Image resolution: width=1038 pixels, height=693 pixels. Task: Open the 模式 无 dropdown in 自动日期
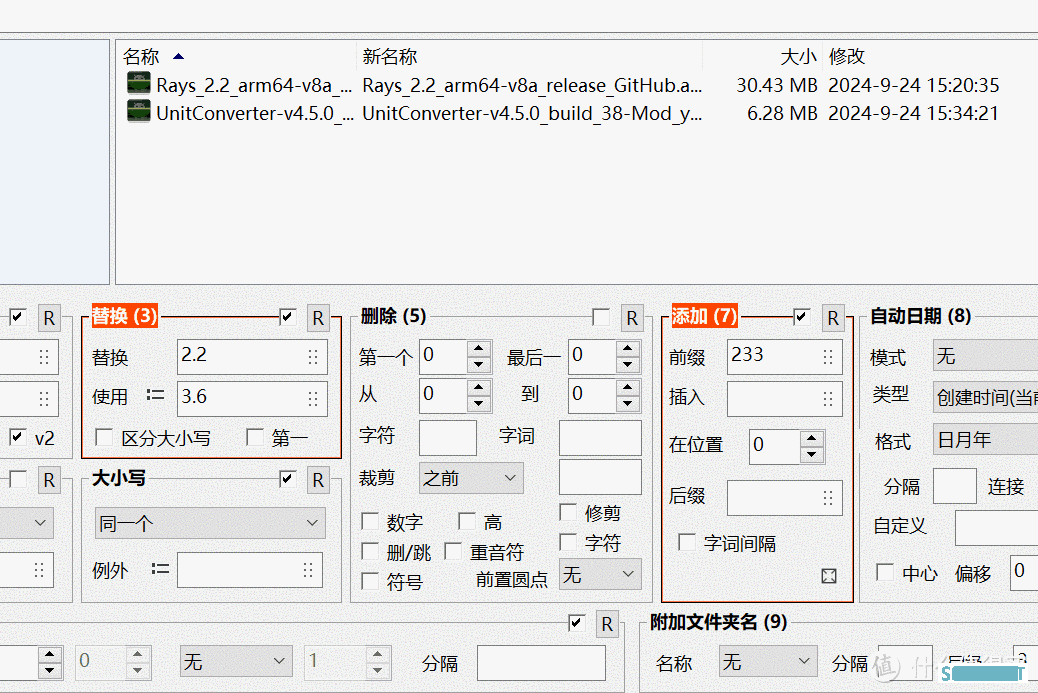[x=986, y=355]
